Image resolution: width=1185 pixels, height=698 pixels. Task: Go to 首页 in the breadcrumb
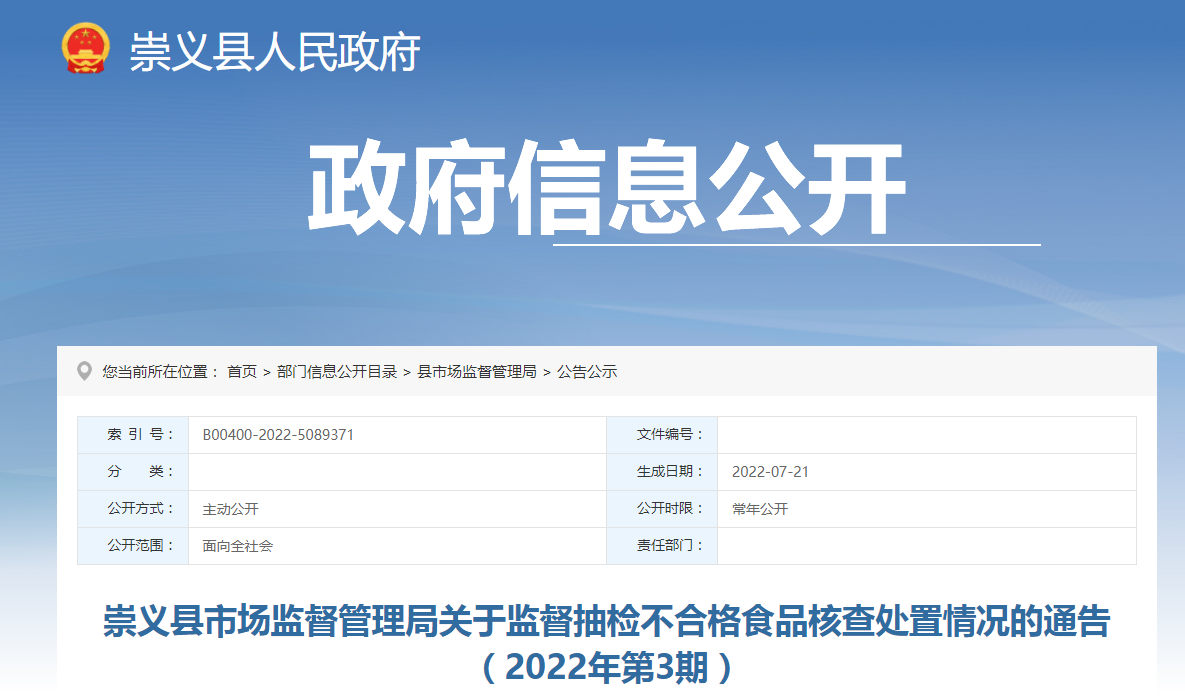(242, 372)
